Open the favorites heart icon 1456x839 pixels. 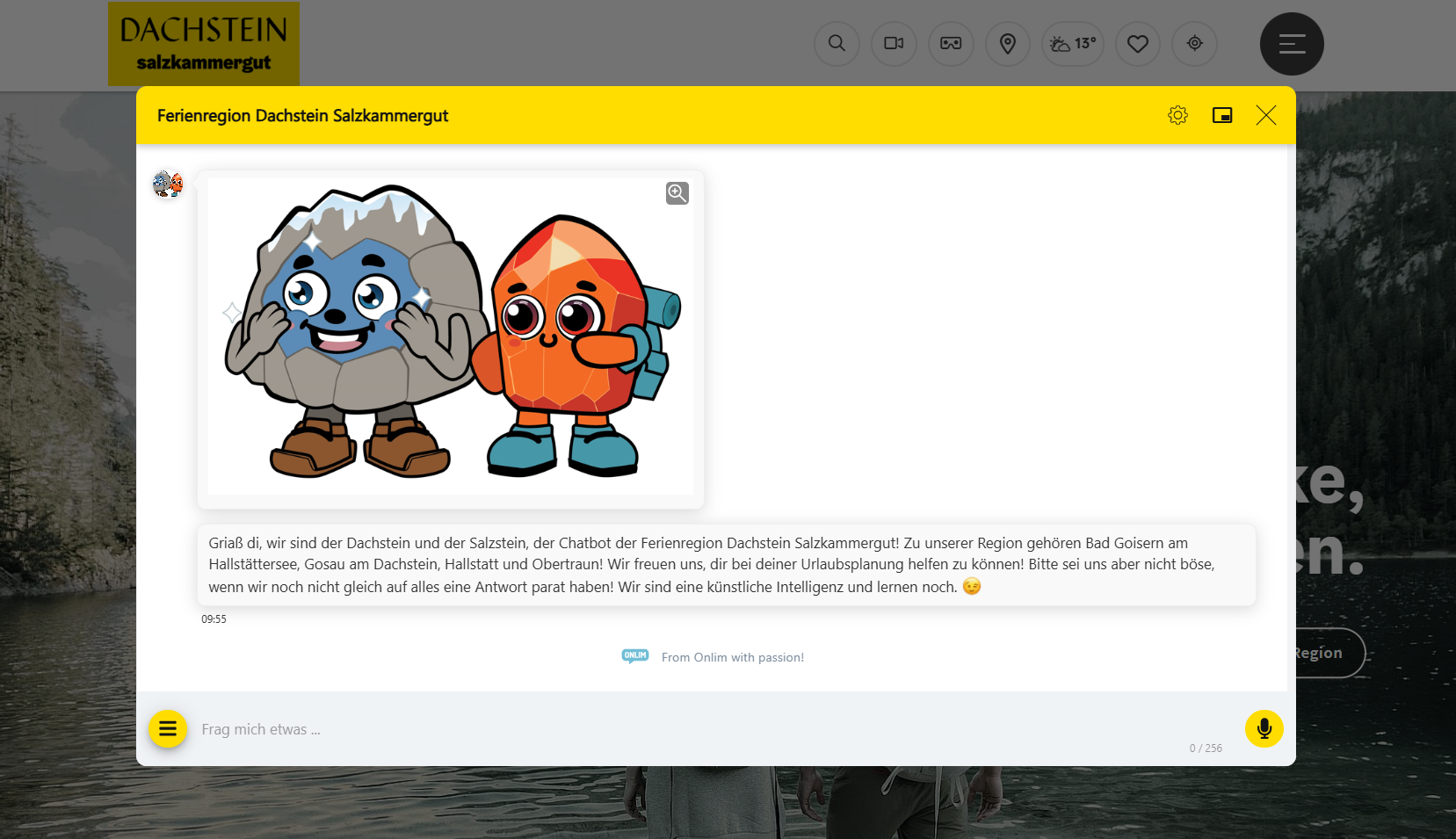pos(1138,44)
